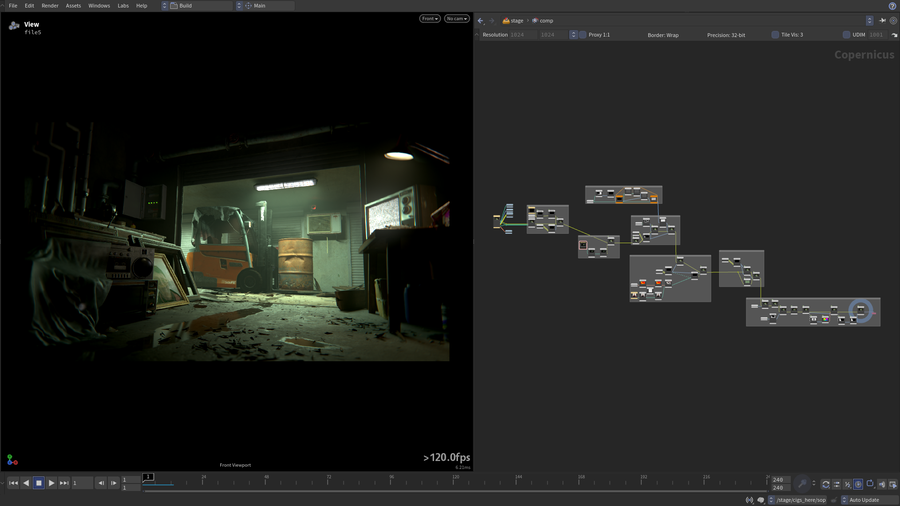The image size is (900, 506).
Task: Click the pin network pane icon
Action: coord(882,21)
